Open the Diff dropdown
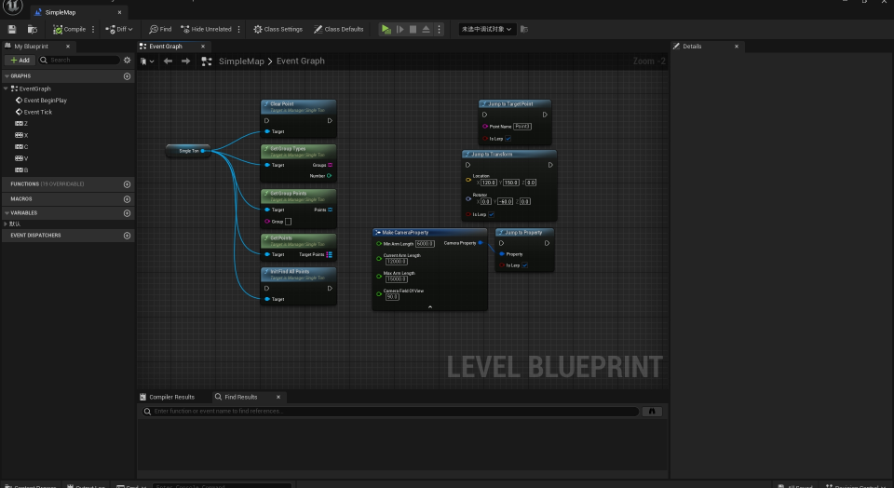This screenshot has width=894, height=488. click(123, 30)
